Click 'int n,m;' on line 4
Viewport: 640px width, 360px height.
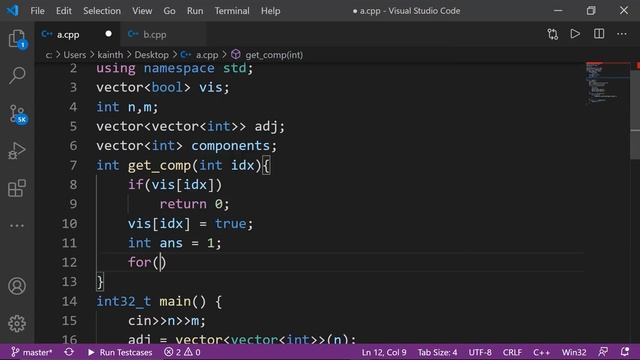pos(127,107)
